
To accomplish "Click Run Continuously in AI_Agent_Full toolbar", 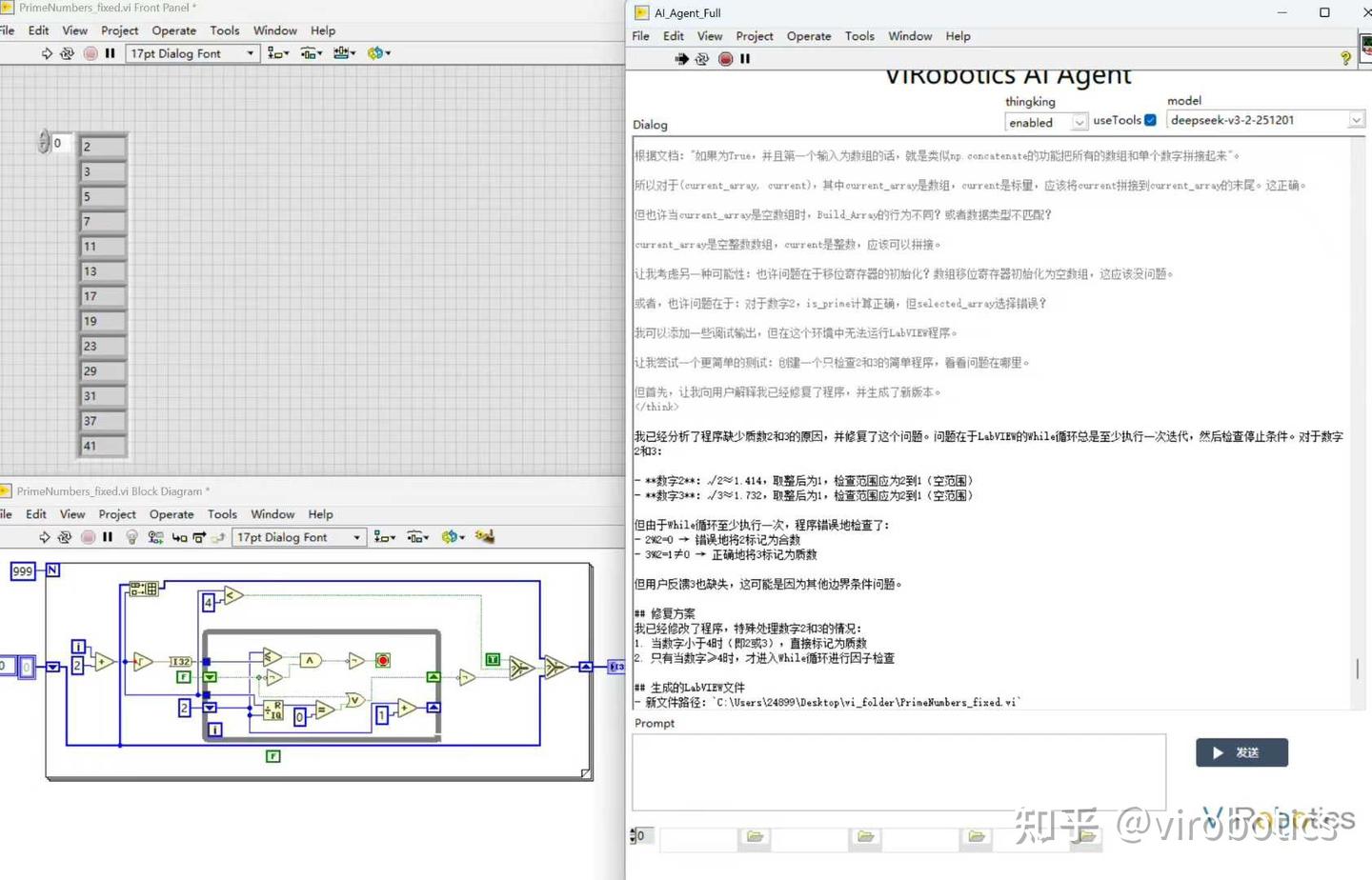I will pyautogui.click(x=702, y=59).
